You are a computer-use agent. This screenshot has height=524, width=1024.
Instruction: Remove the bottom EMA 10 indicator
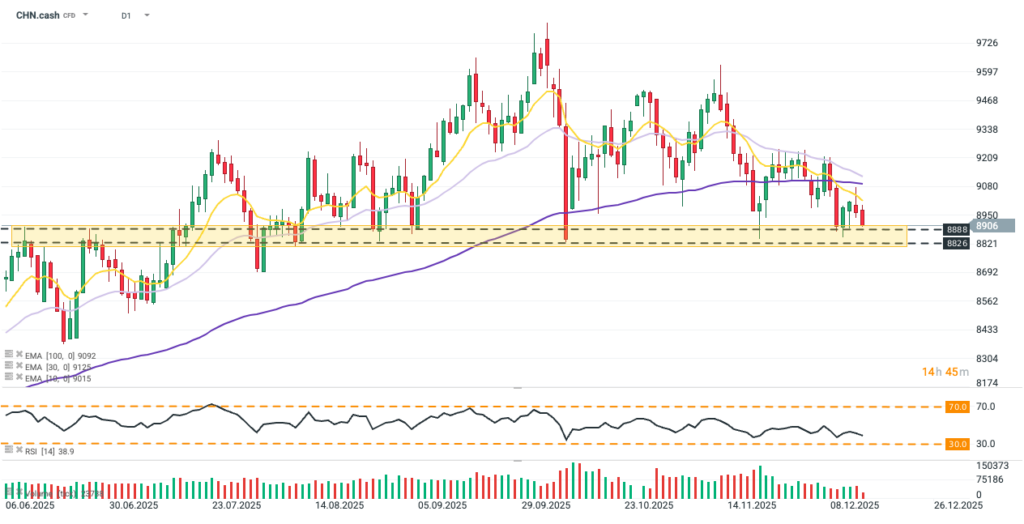[x=20, y=377]
